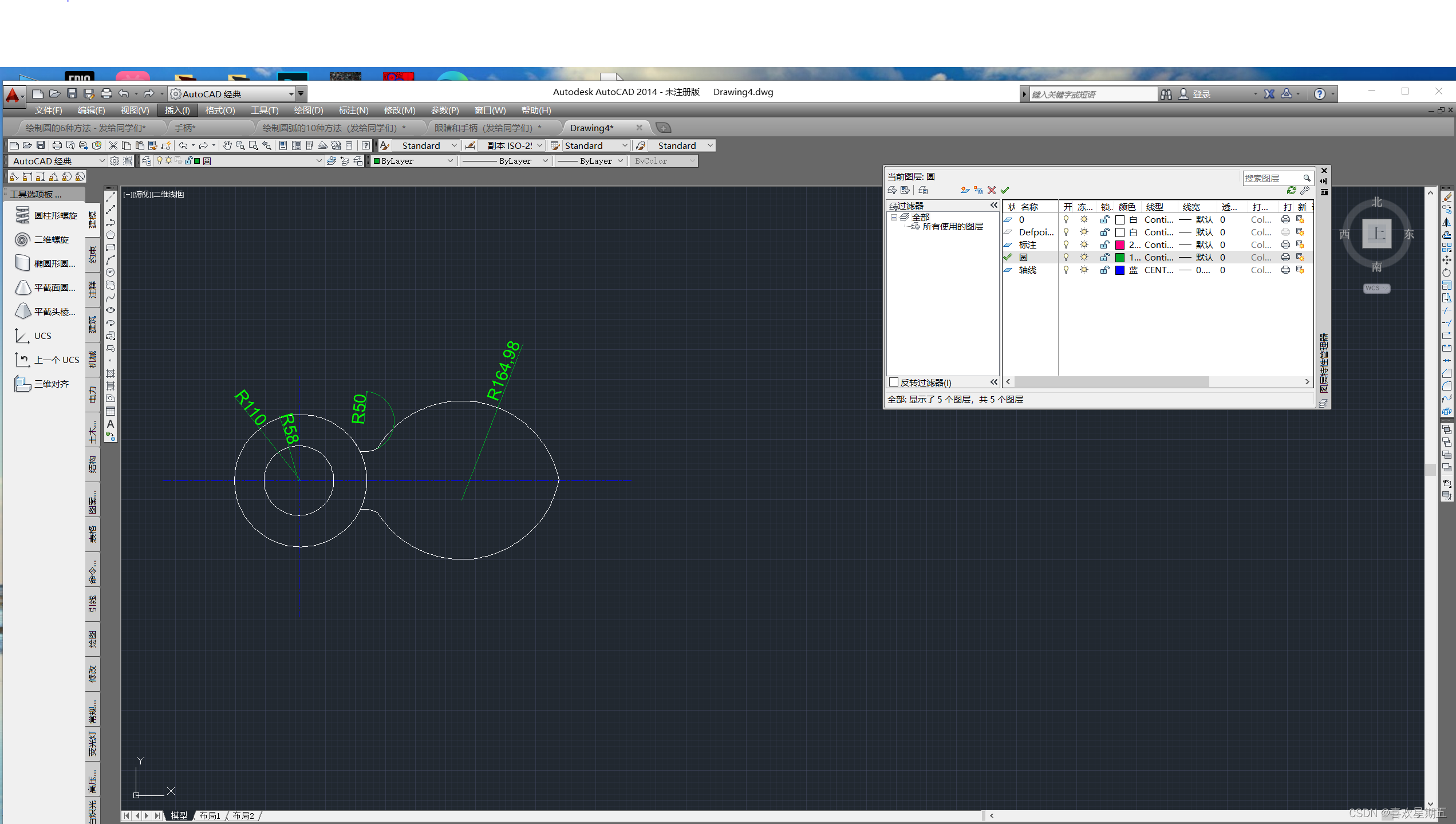Open the workspace settings gear icon
Screen dimensions: 1456x824
115,161
